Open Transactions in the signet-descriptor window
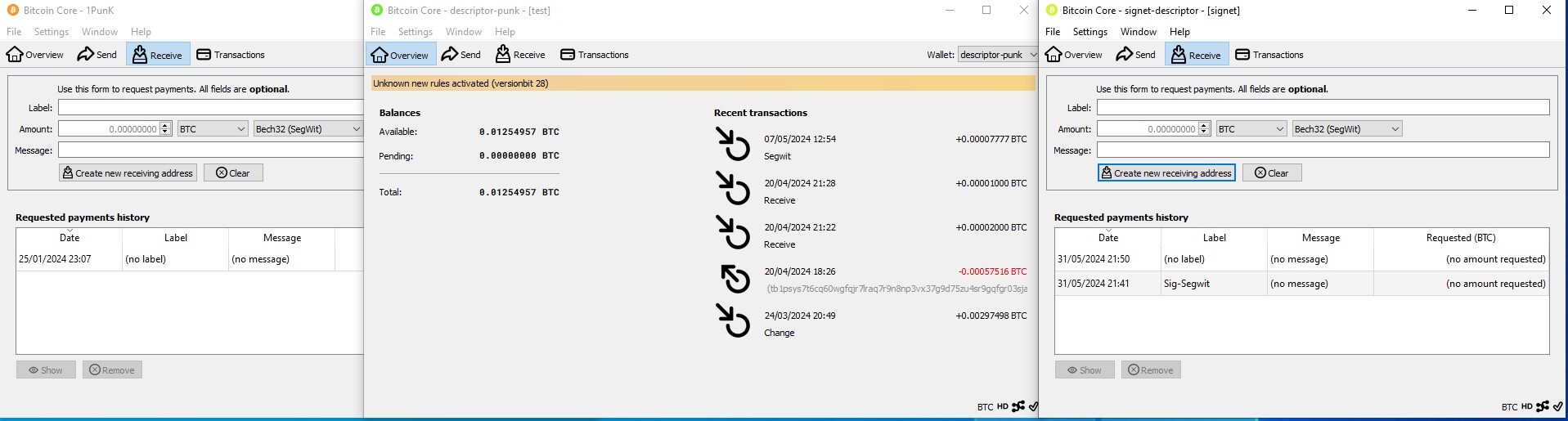 [x=1269, y=55]
